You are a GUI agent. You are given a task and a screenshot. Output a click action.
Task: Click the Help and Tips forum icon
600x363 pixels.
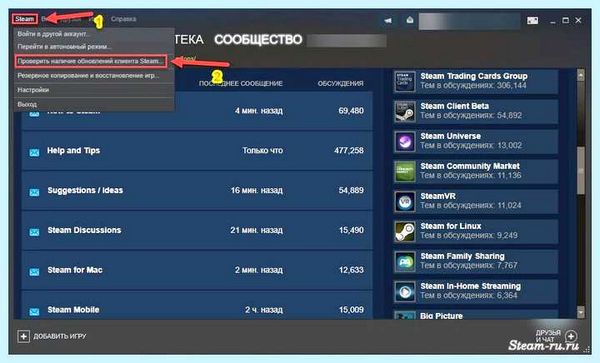click(x=34, y=153)
